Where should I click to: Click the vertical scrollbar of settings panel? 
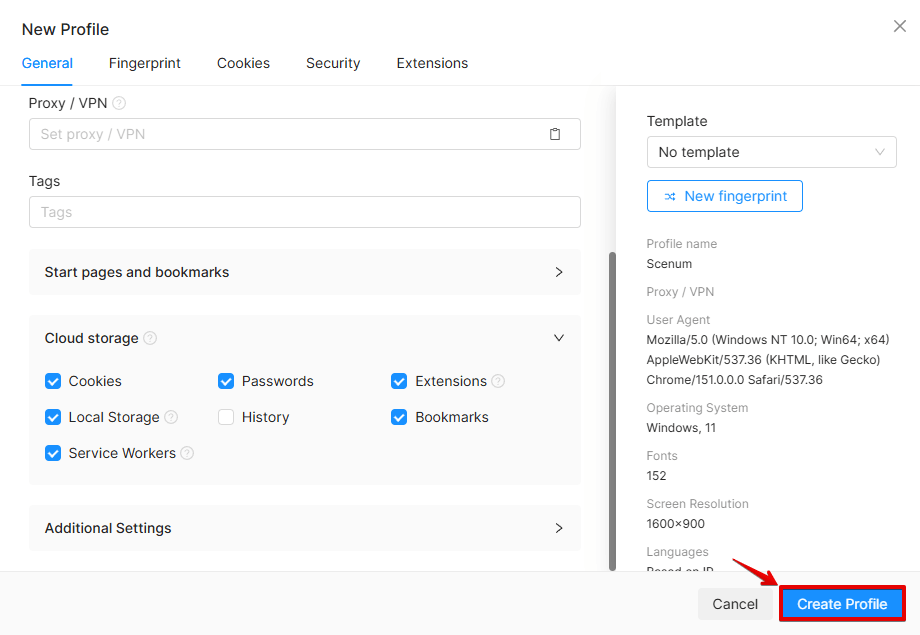(613, 411)
